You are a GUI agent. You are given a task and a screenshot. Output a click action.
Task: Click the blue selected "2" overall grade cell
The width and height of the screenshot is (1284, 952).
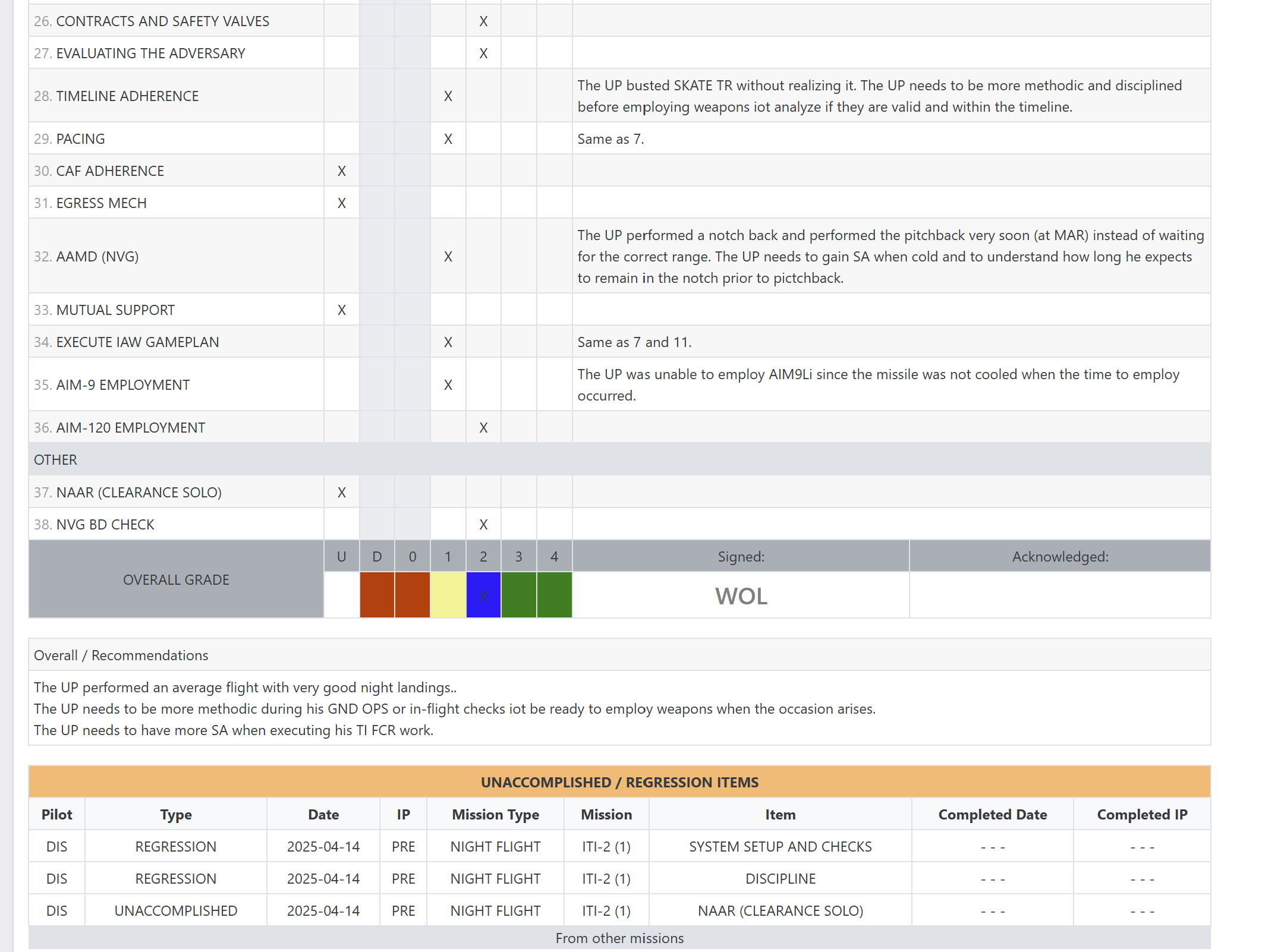pyautogui.click(x=483, y=595)
